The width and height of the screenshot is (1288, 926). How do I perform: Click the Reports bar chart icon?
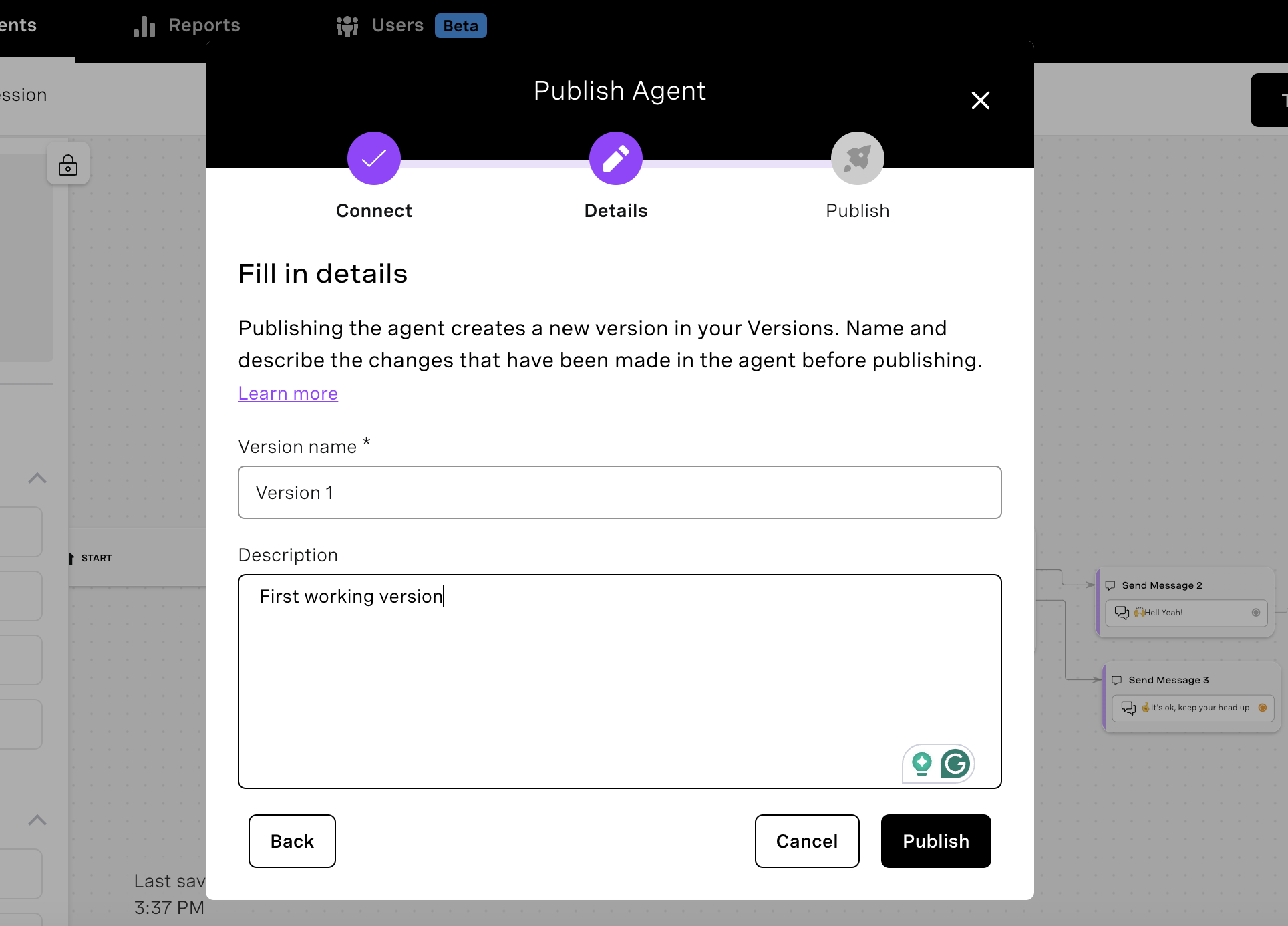click(x=144, y=26)
